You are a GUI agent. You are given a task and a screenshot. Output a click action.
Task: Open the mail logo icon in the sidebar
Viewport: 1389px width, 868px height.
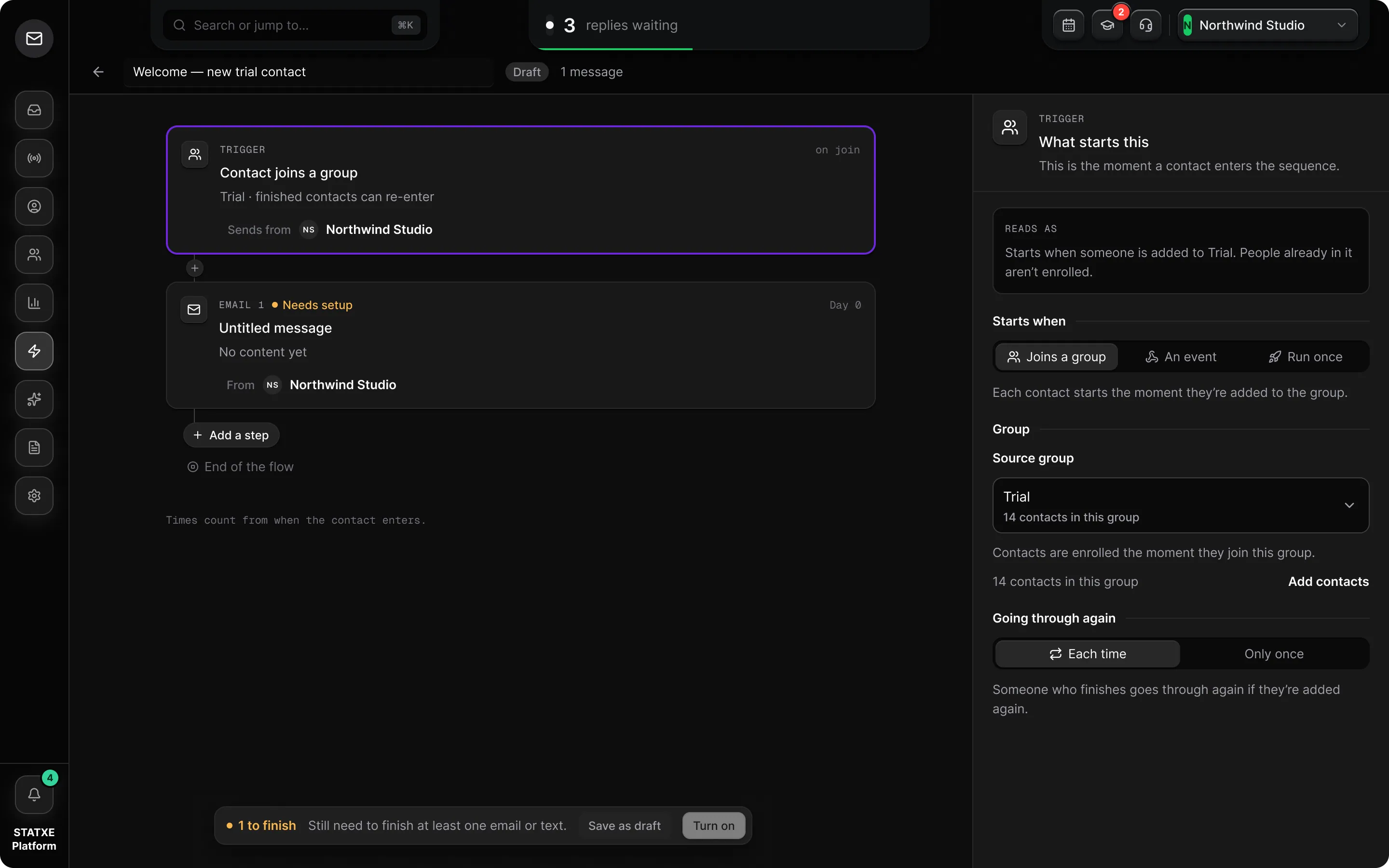tap(34, 39)
